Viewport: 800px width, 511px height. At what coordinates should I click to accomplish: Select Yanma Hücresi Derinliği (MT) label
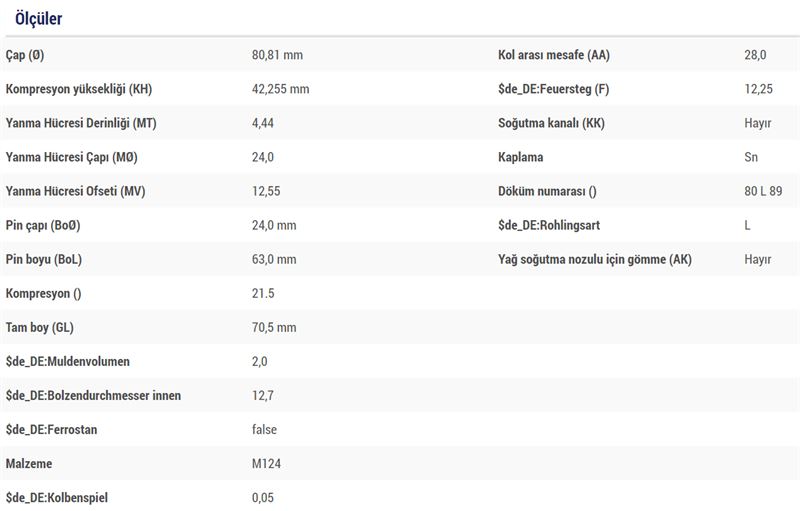[x=81, y=123]
